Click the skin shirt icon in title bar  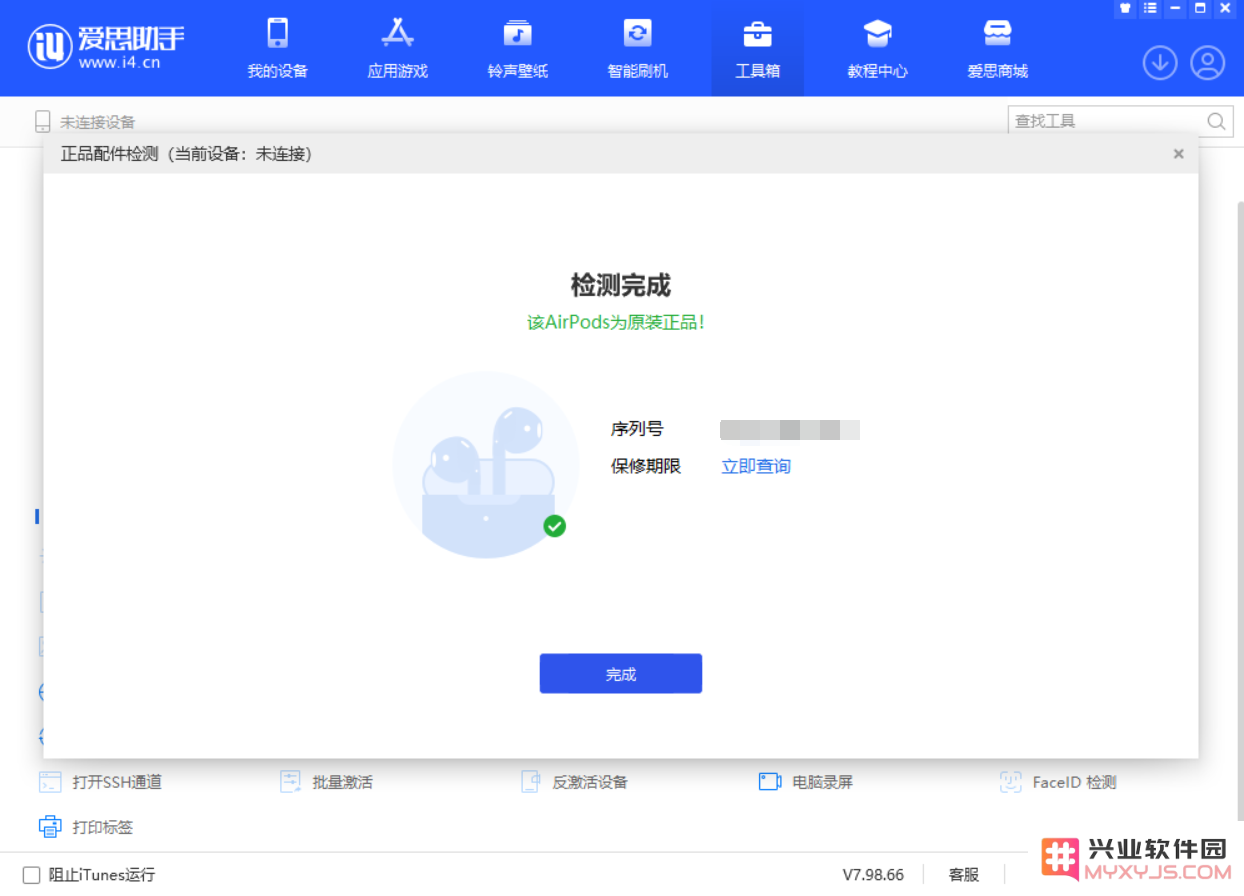(1125, 8)
